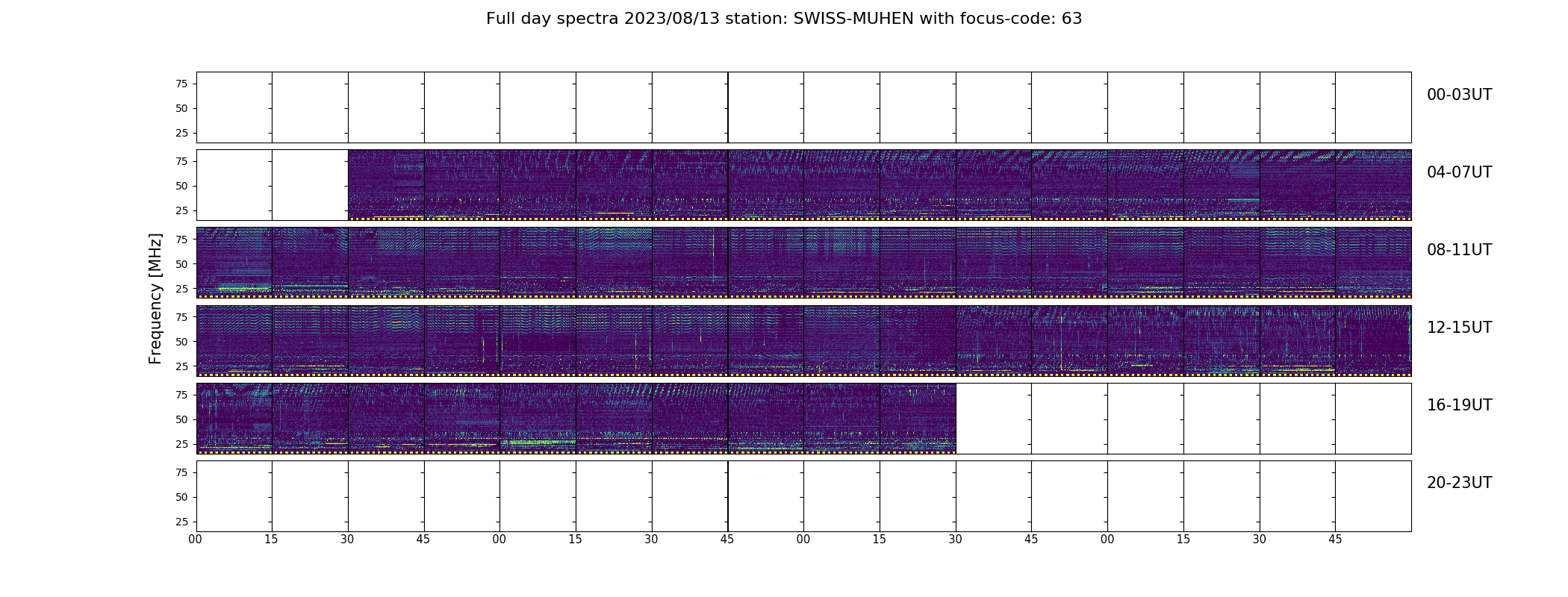Click the '16-19UT' row label
Screen dimensions: 1568x597
1459,405
